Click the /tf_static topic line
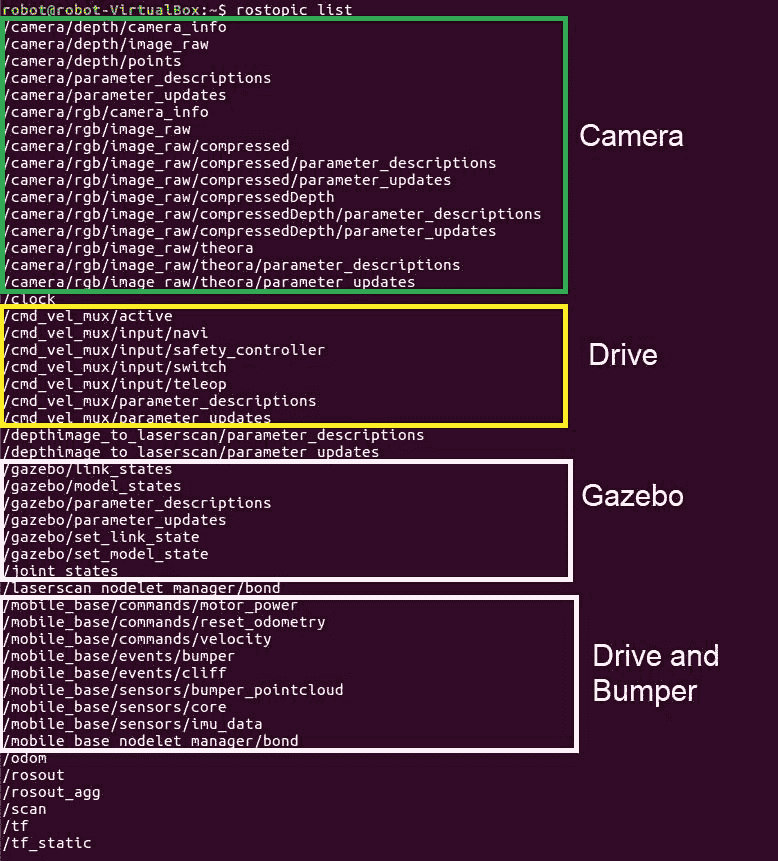Image resolution: width=778 pixels, height=861 pixels. click(x=47, y=843)
